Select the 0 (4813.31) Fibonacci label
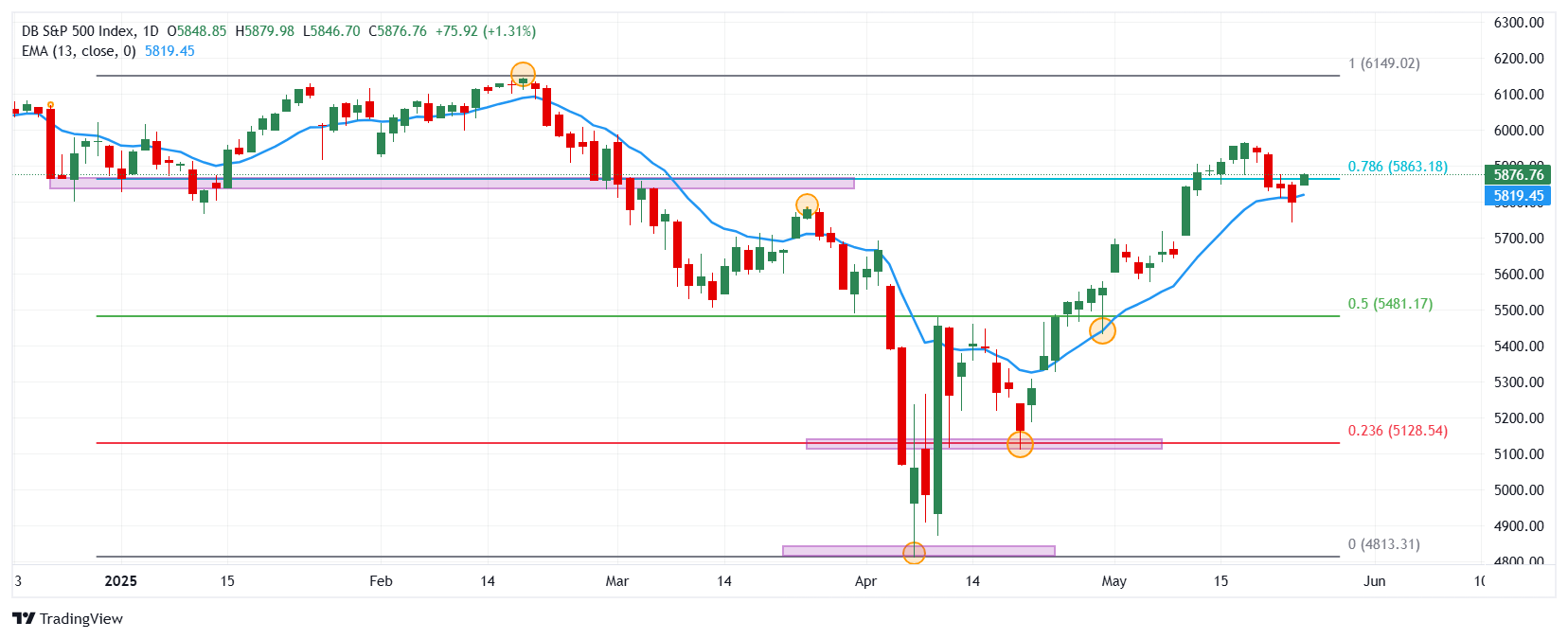This screenshot has height=639, width=1568. click(1384, 544)
